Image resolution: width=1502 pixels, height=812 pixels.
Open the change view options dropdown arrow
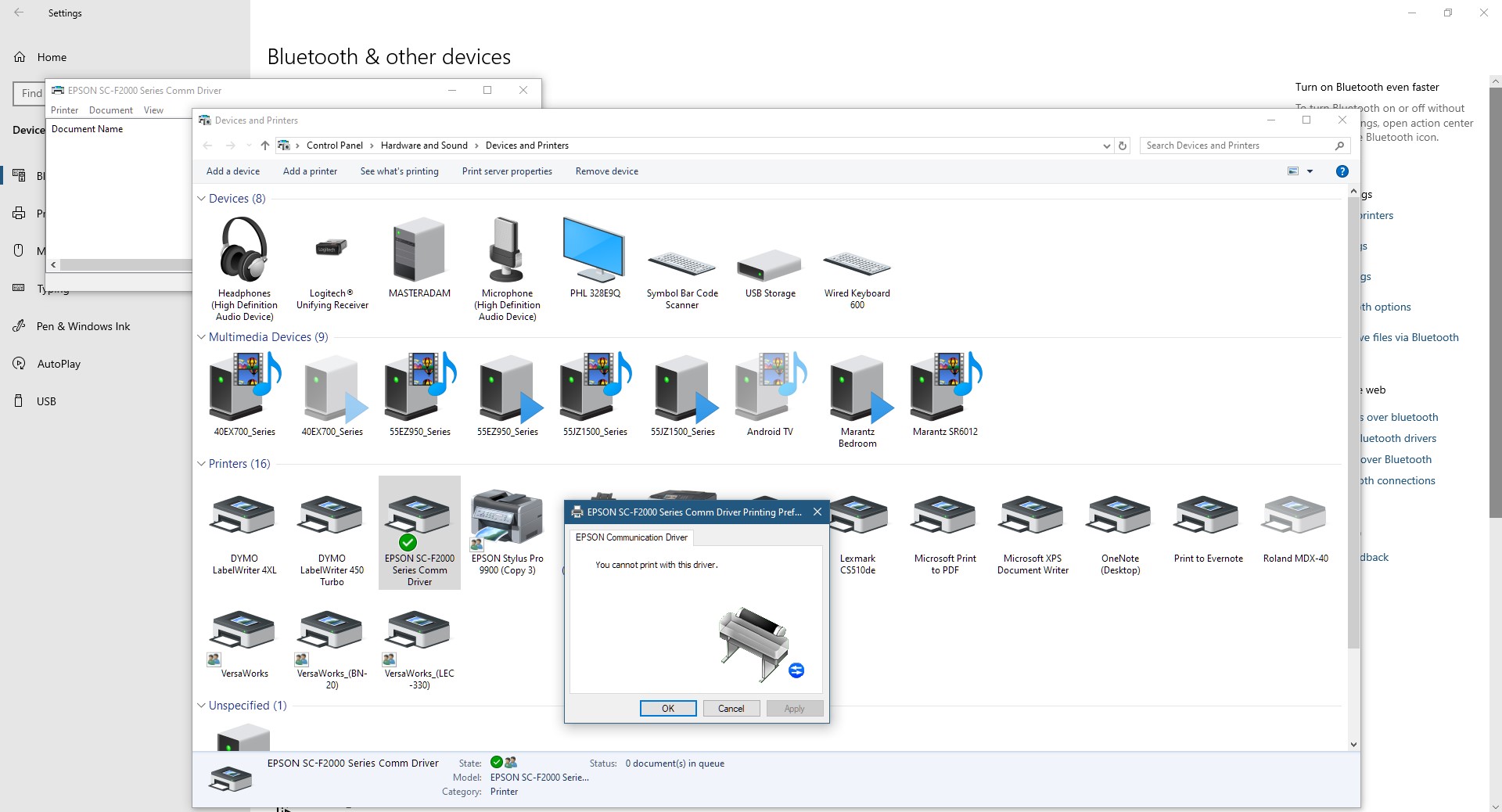point(1310,171)
